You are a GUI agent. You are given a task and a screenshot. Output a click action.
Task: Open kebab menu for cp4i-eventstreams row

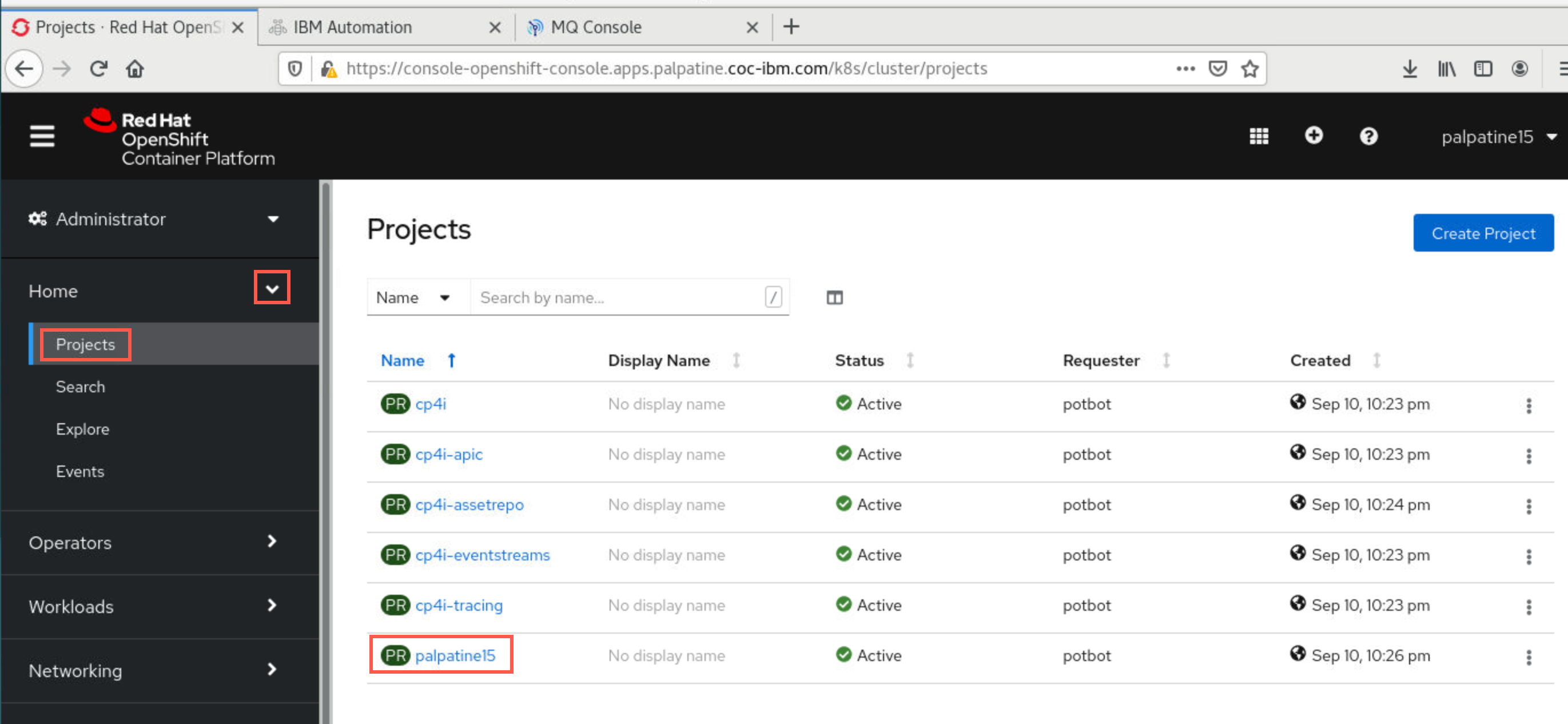tap(1528, 556)
